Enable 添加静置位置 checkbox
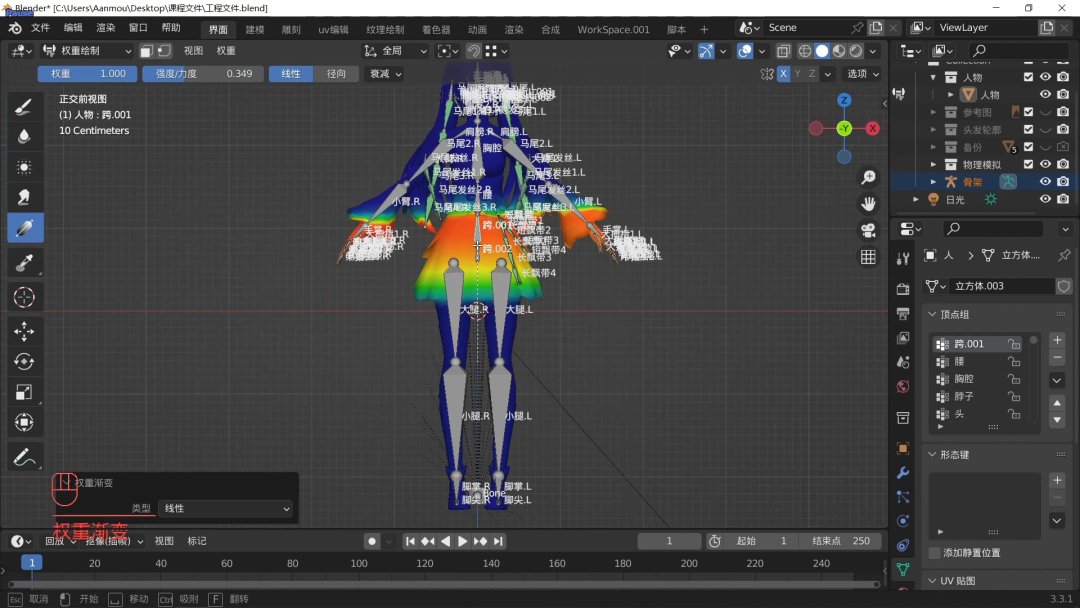1080x608 pixels. click(x=934, y=553)
